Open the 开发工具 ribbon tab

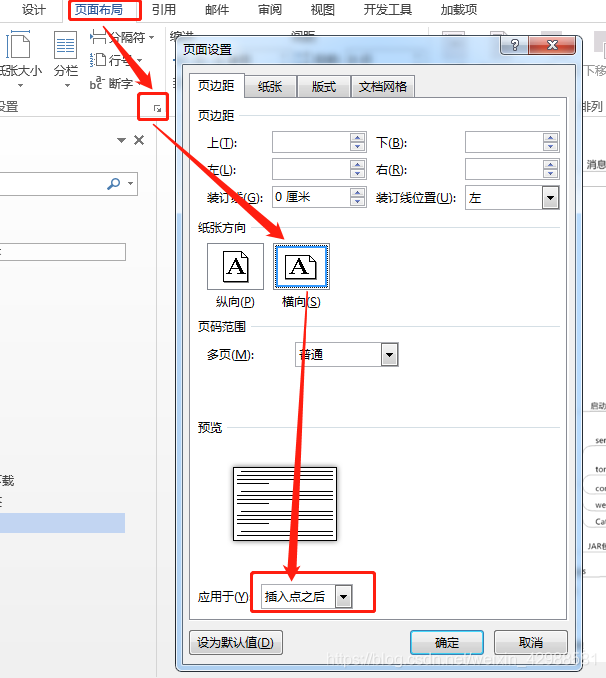[x=388, y=10]
